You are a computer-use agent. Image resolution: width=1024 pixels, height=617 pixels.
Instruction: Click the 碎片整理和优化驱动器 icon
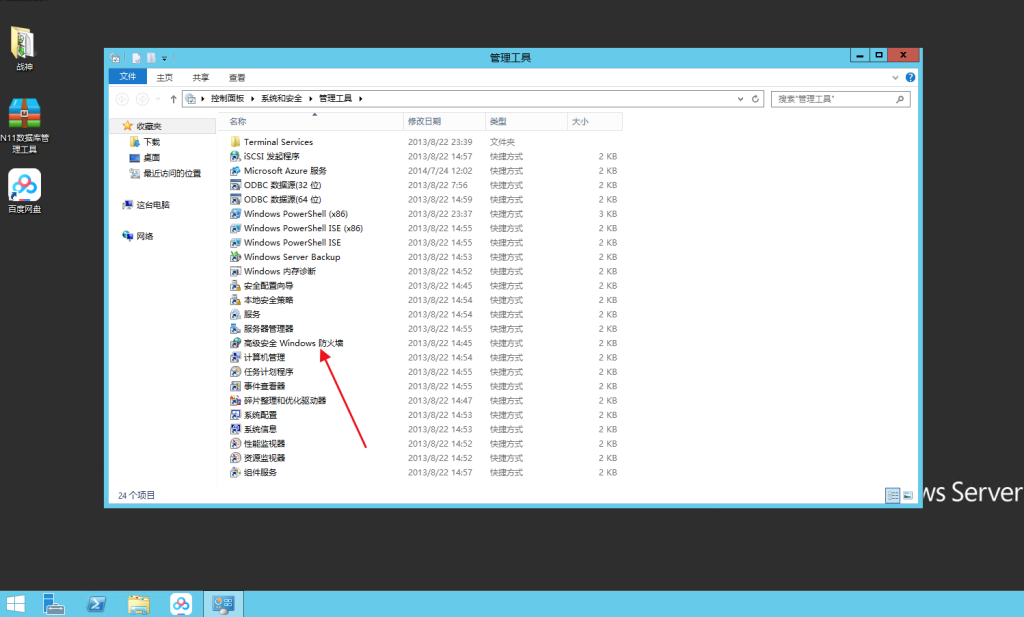click(x=235, y=400)
